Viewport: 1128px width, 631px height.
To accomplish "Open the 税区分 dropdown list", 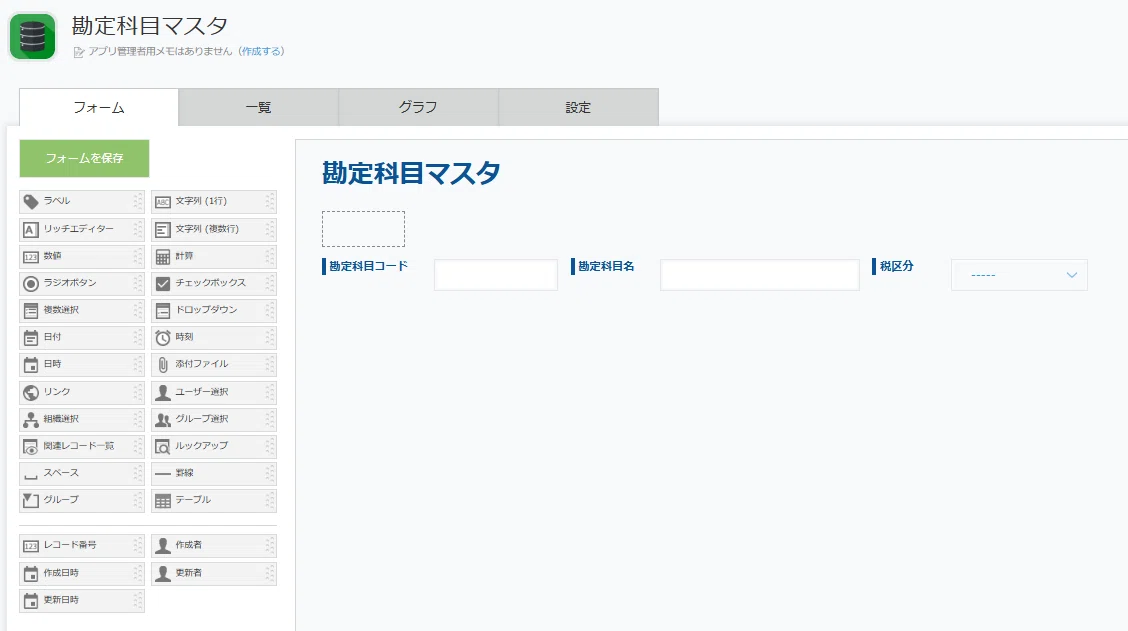I will pyautogui.click(x=1019, y=275).
